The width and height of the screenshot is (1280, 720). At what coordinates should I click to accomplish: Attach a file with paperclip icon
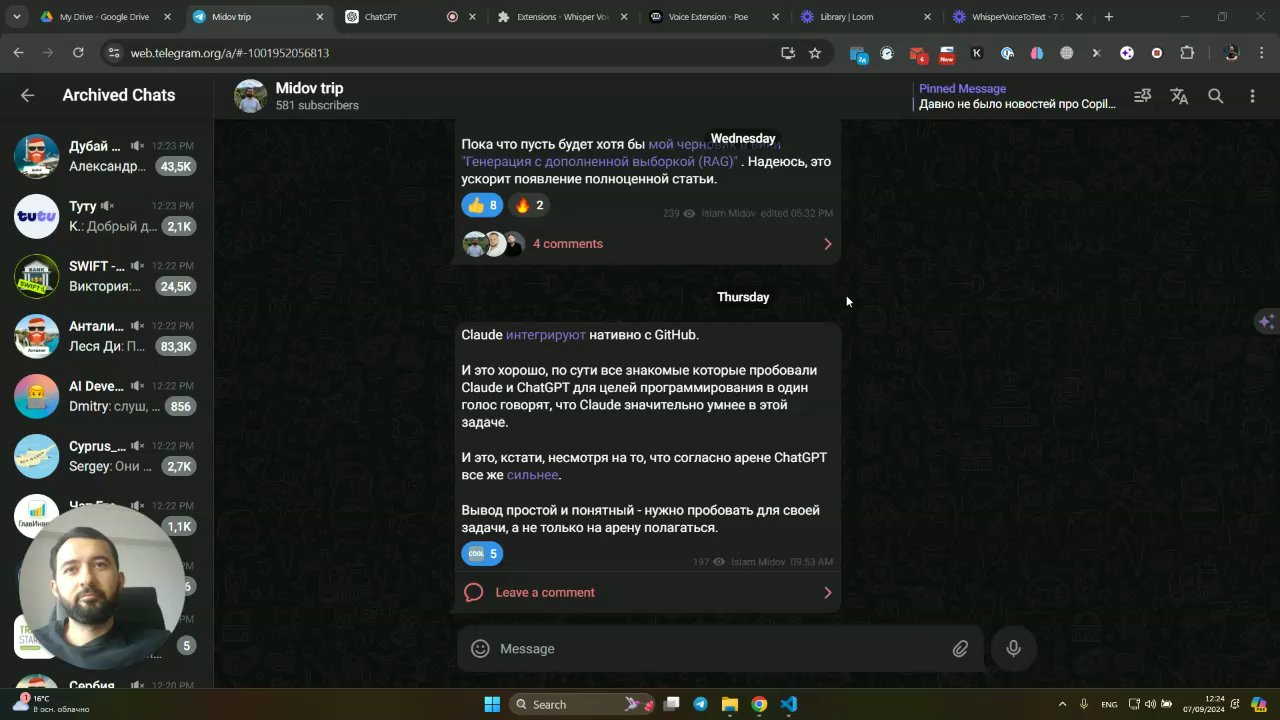tap(960, 649)
